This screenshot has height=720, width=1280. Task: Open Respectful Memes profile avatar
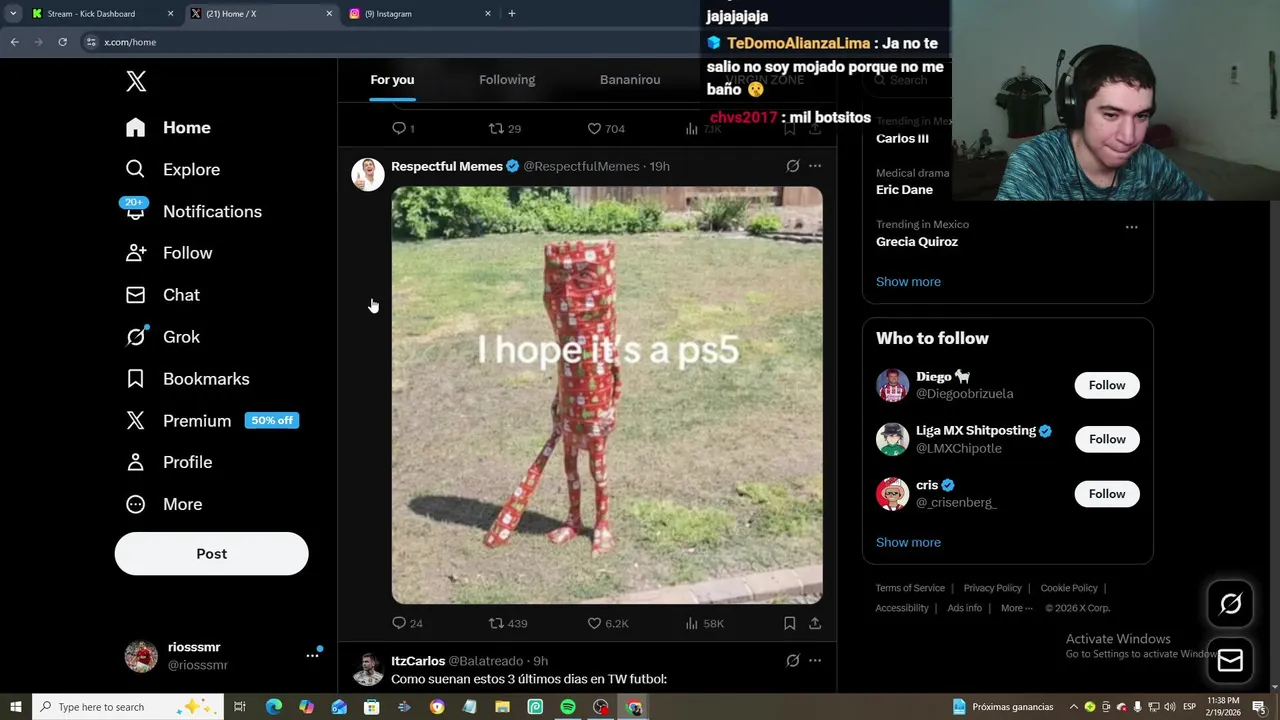click(367, 174)
